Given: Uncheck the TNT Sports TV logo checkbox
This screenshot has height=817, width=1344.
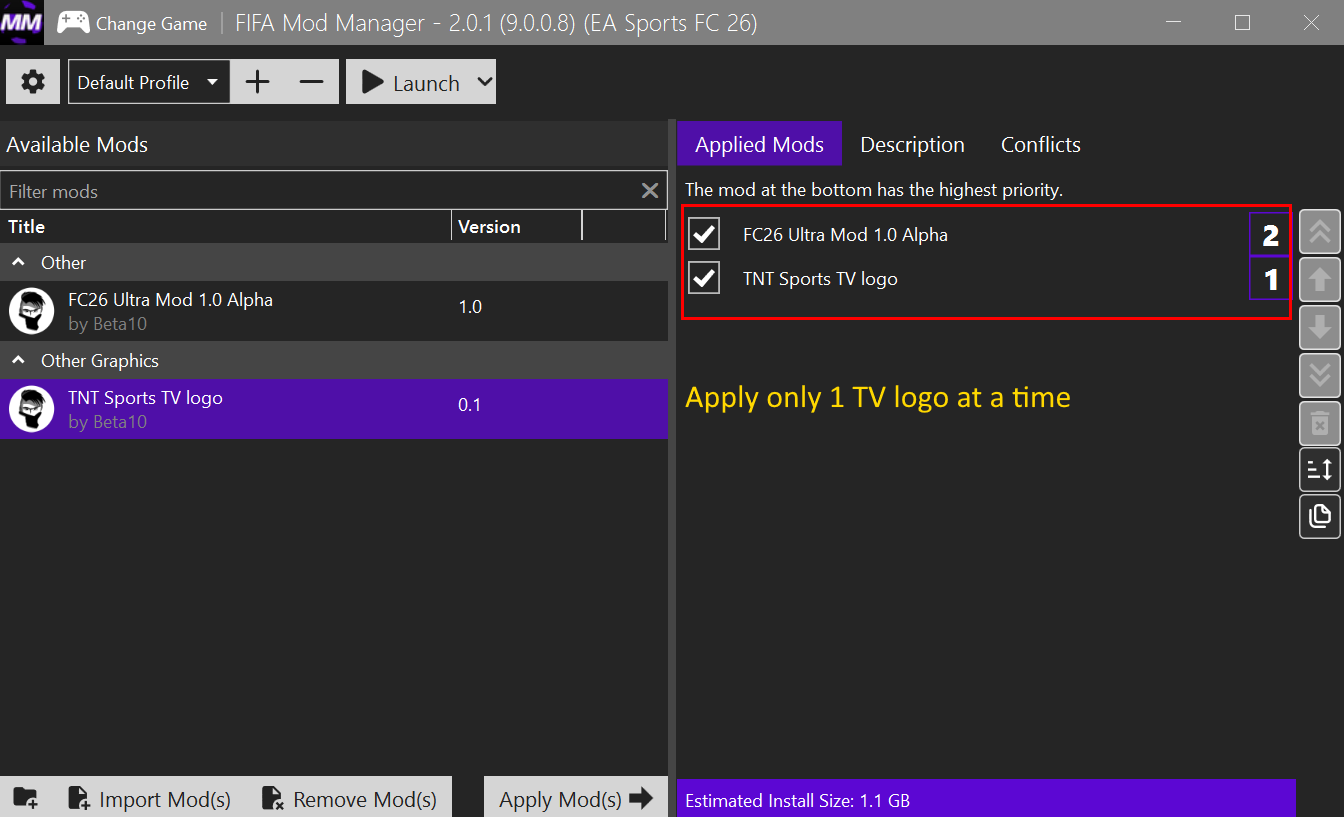Looking at the screenshot, I should [704, 278].
